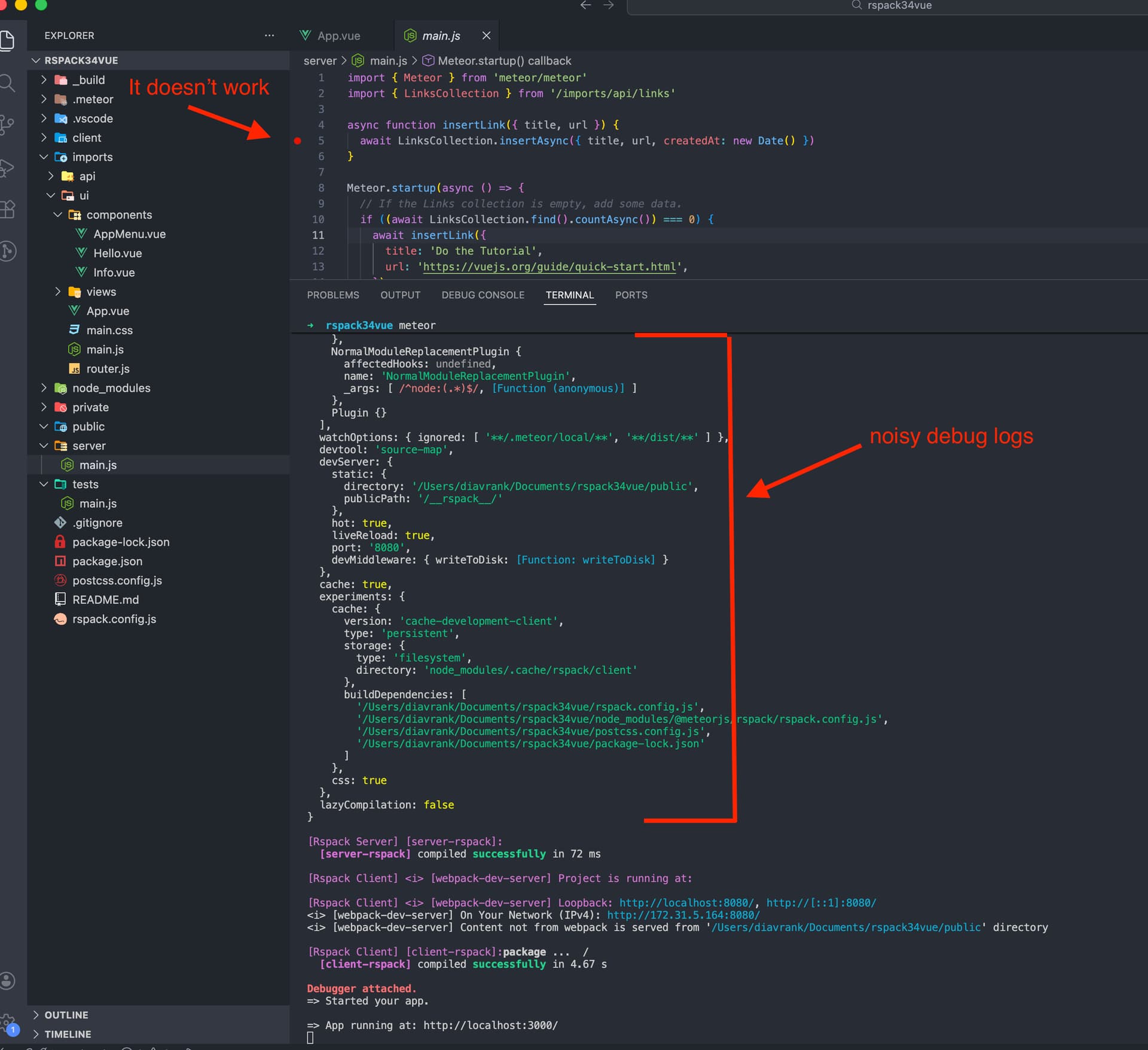1148x1050 pixels.
Task: Switch to the DEBUG CONSOLE tab
Action: [483, 295]
